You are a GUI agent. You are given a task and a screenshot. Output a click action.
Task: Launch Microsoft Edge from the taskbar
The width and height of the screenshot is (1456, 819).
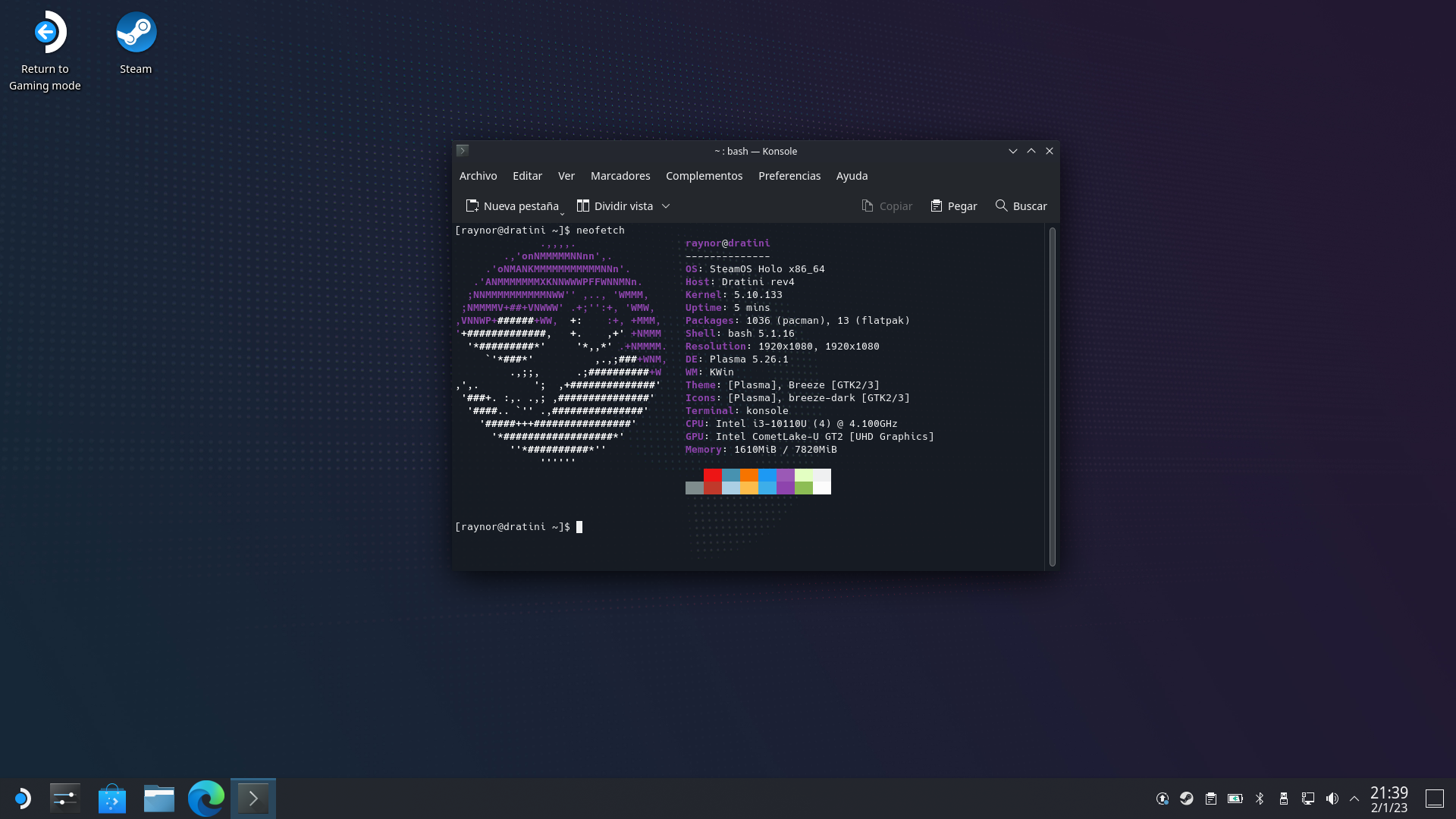[x=206, y=798]
